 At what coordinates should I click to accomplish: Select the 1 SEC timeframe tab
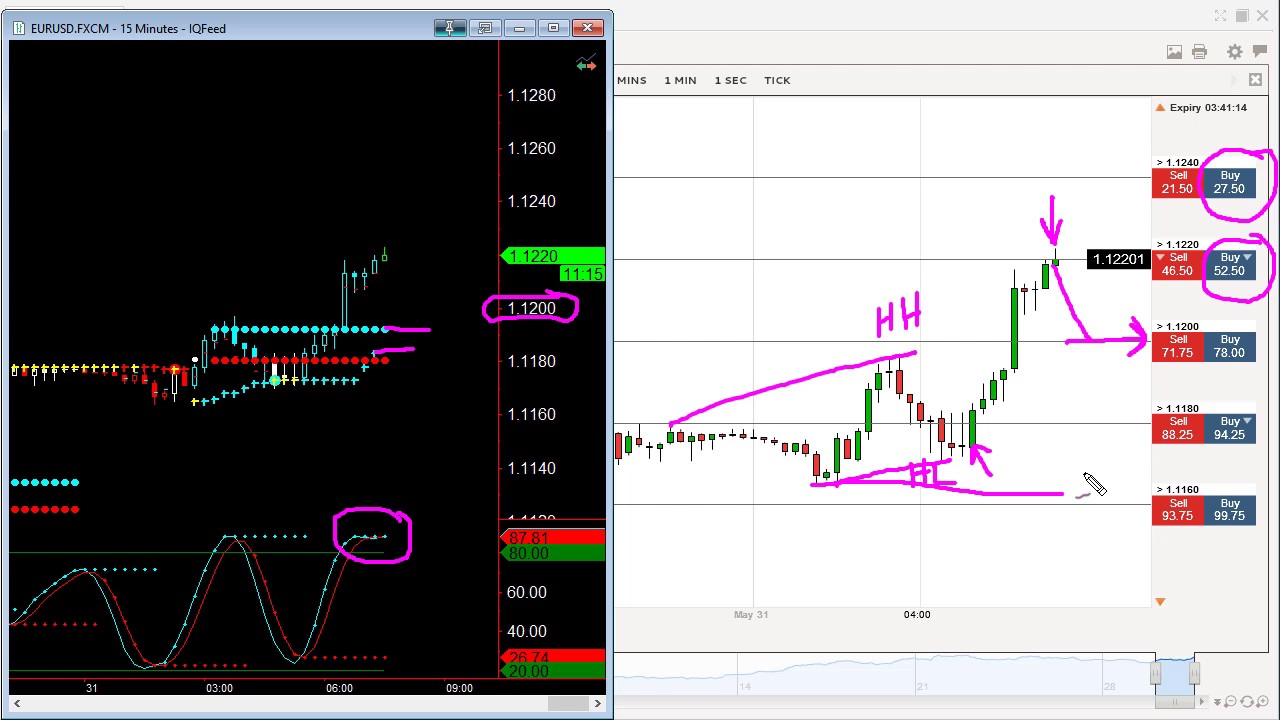[x=730, y=80]
